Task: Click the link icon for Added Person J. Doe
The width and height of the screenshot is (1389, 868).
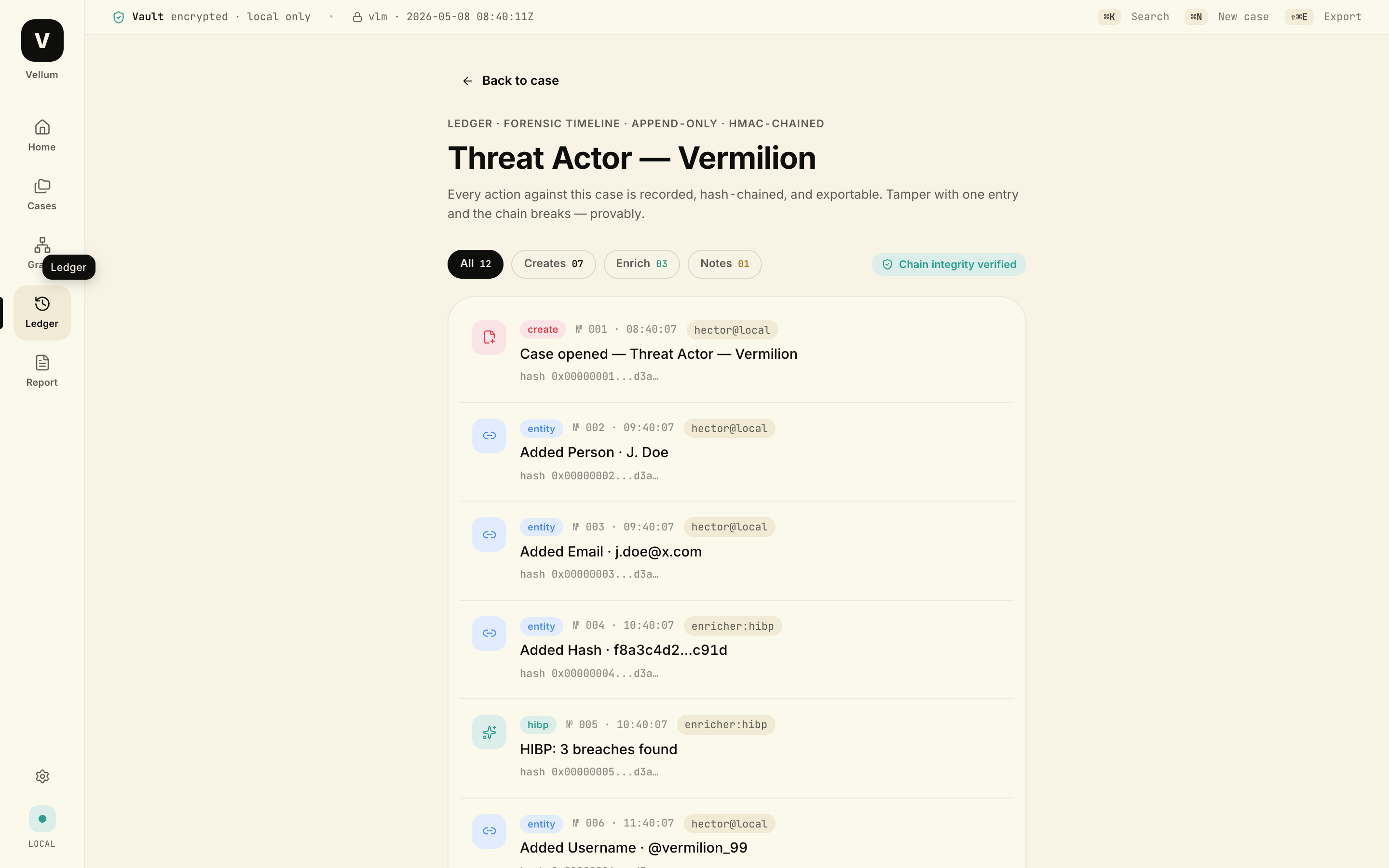Action: (489, 436)
